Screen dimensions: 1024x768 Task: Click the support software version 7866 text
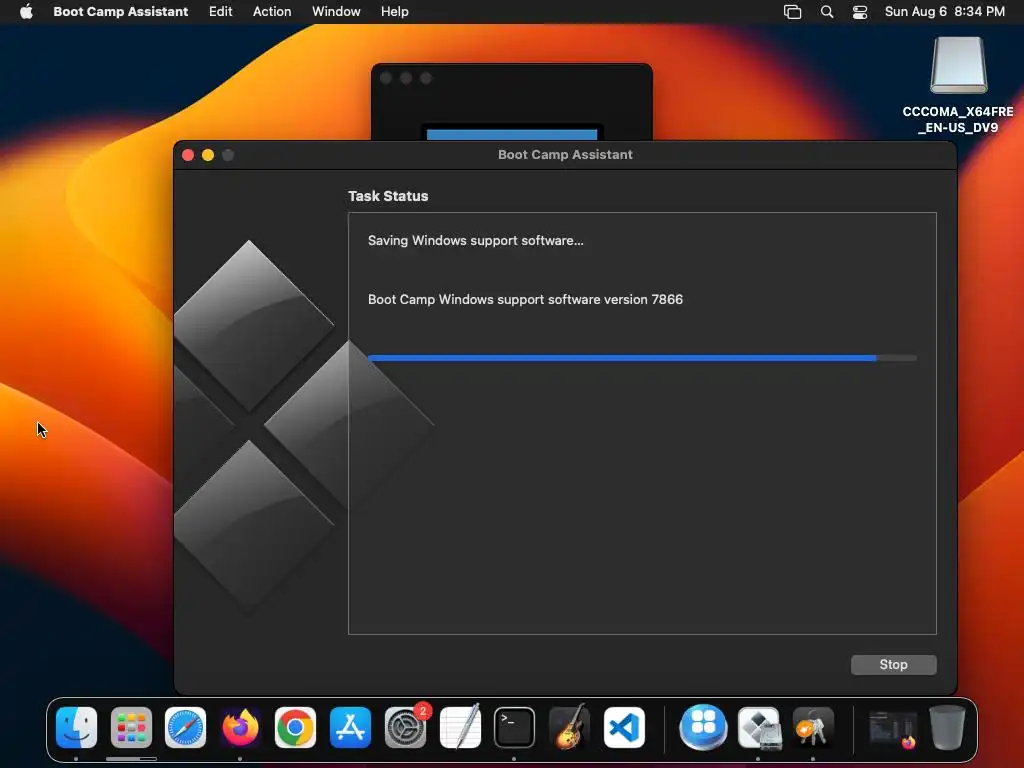tap(525, 299)
